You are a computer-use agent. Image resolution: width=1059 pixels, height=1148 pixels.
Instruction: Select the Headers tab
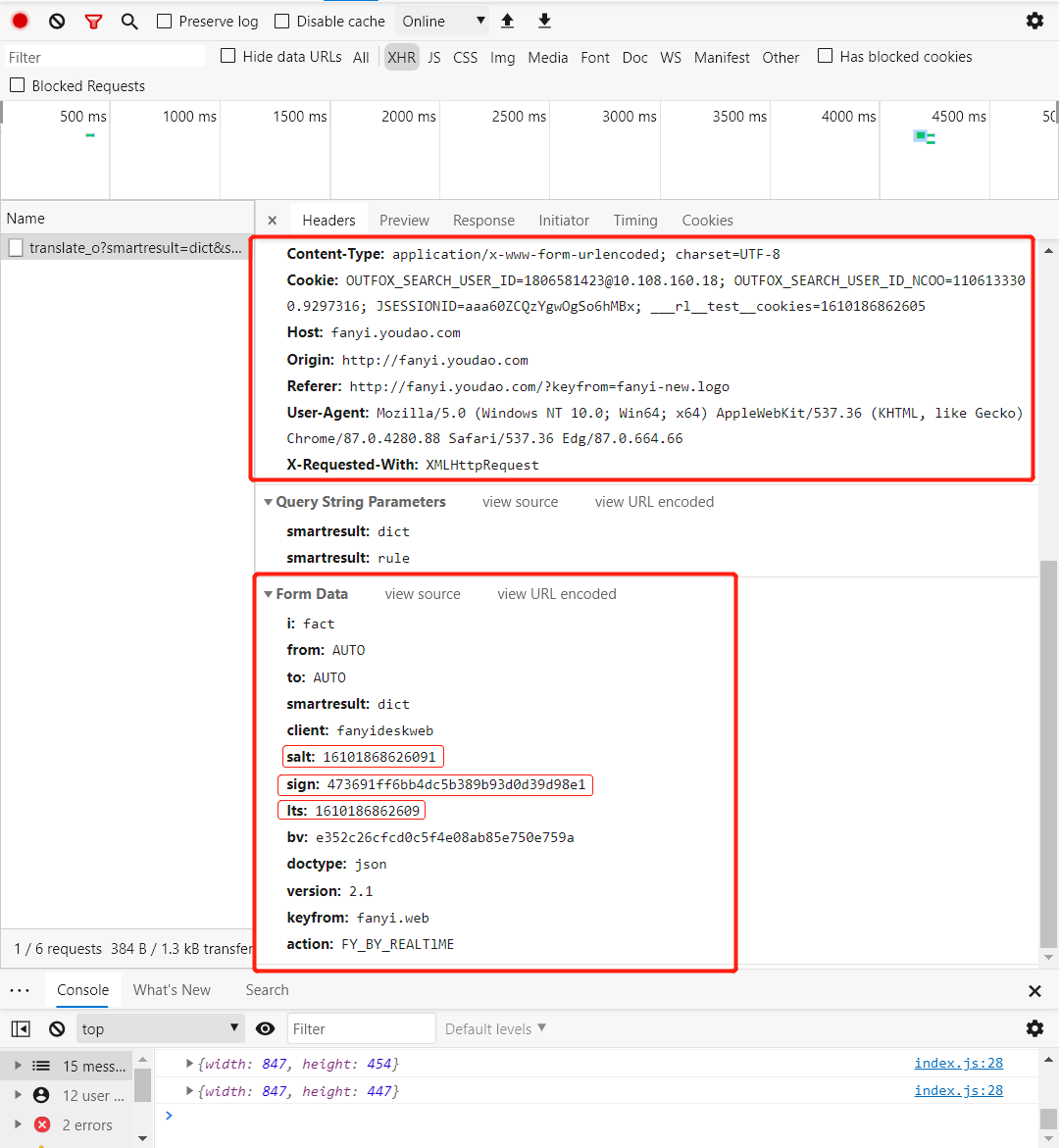point(328,221)
